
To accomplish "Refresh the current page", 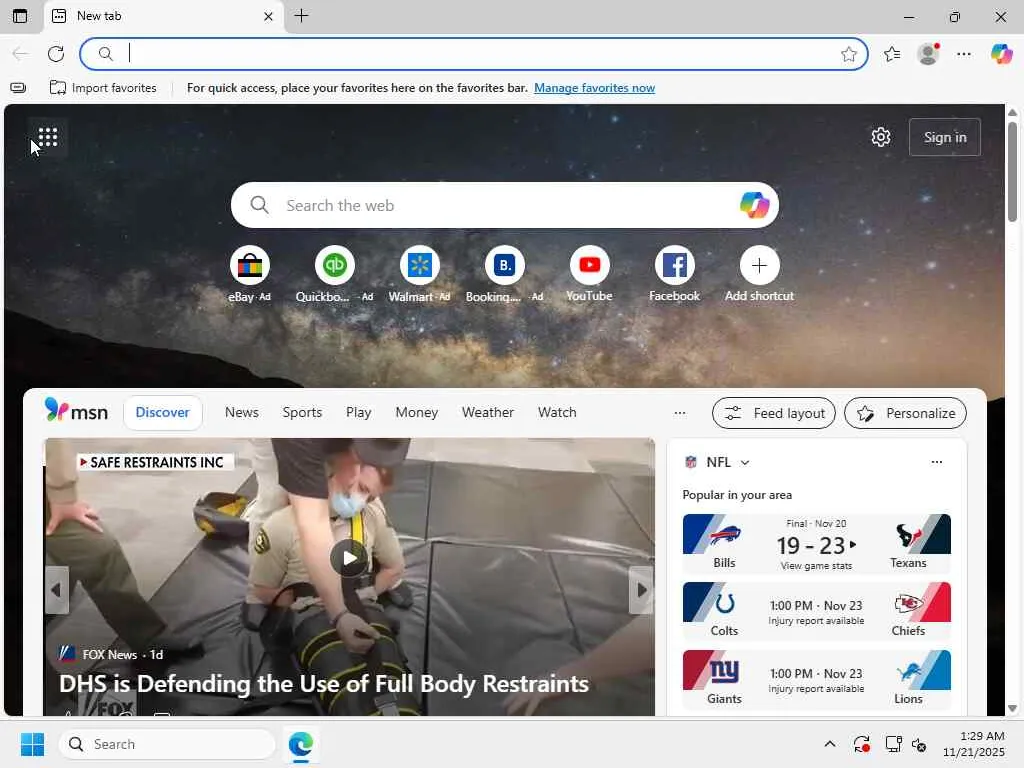I will (56, 54).
